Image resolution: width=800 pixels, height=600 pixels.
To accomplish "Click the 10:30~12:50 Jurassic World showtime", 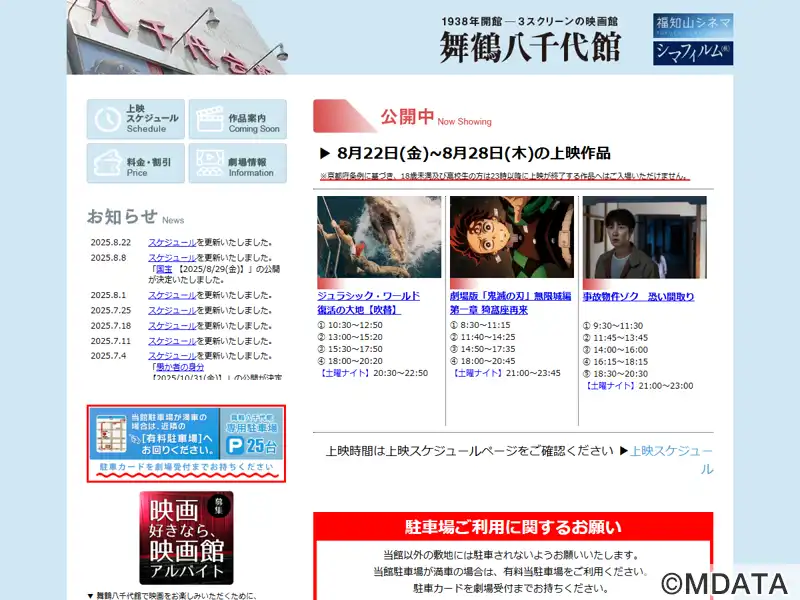I will pos(350,325).
